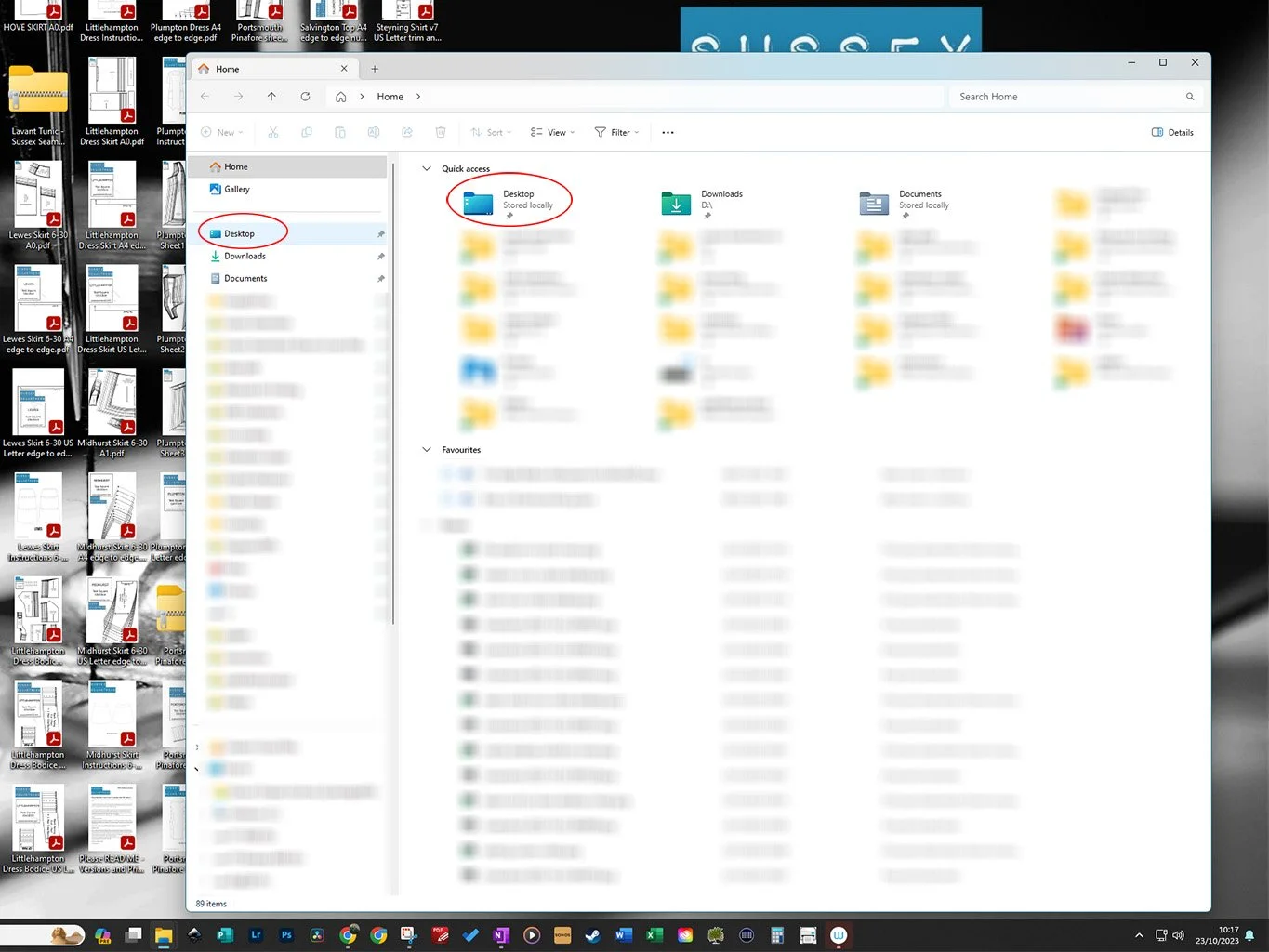Collapse the Quick access section

pos(427,168)
